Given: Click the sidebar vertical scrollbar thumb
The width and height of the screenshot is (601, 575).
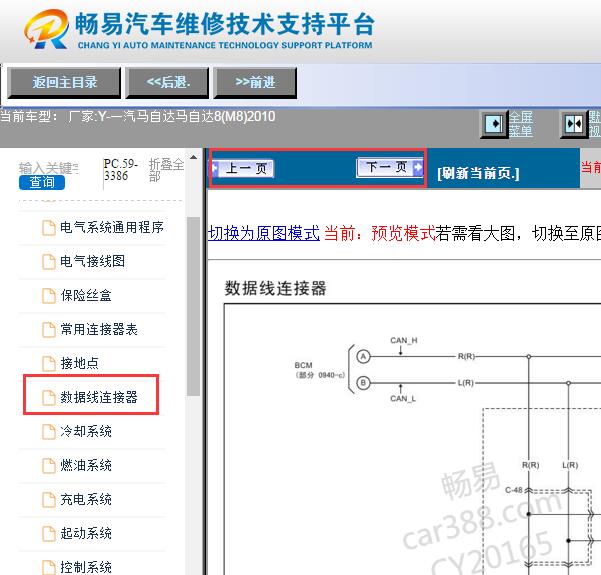Looking at the screenshot, I should click(194, 306).
